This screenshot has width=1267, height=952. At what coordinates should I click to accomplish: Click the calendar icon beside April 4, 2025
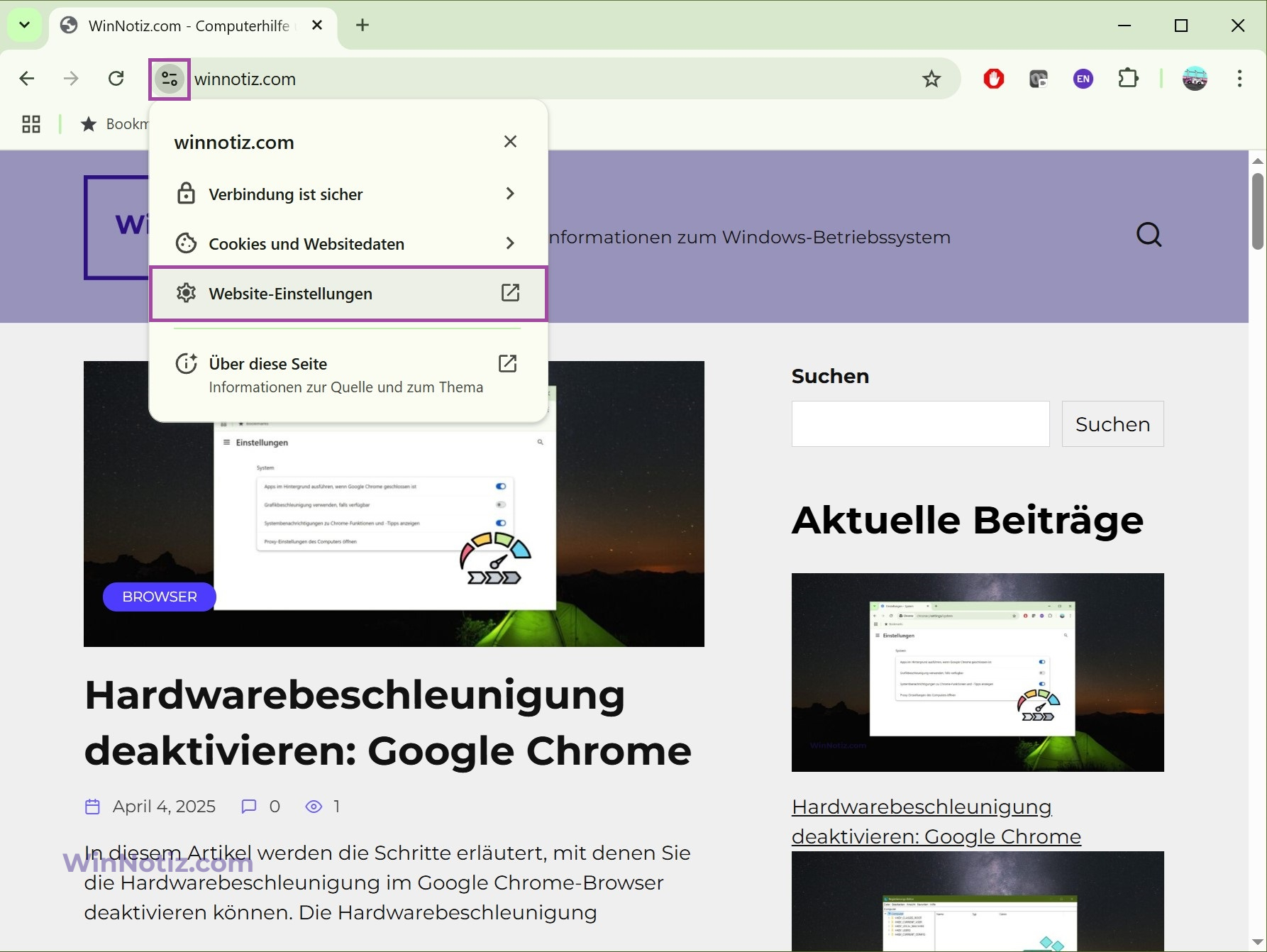pos(92,807)
